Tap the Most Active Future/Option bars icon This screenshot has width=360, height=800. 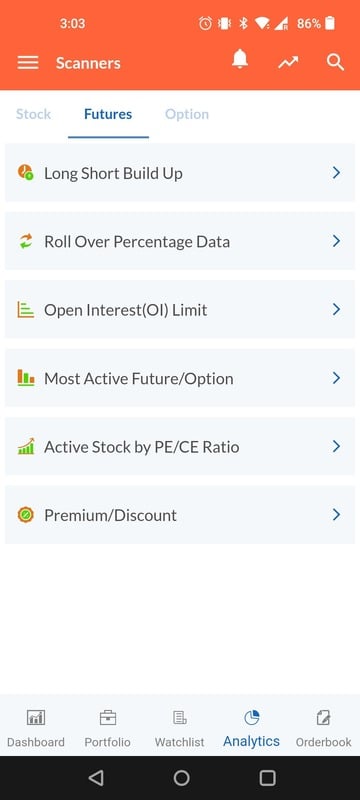pyautogui.click(x=25, y=378)
